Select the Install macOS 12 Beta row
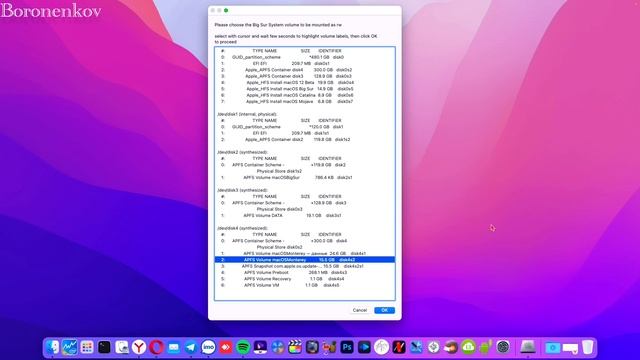640x360 pixels. click(304, 82)
